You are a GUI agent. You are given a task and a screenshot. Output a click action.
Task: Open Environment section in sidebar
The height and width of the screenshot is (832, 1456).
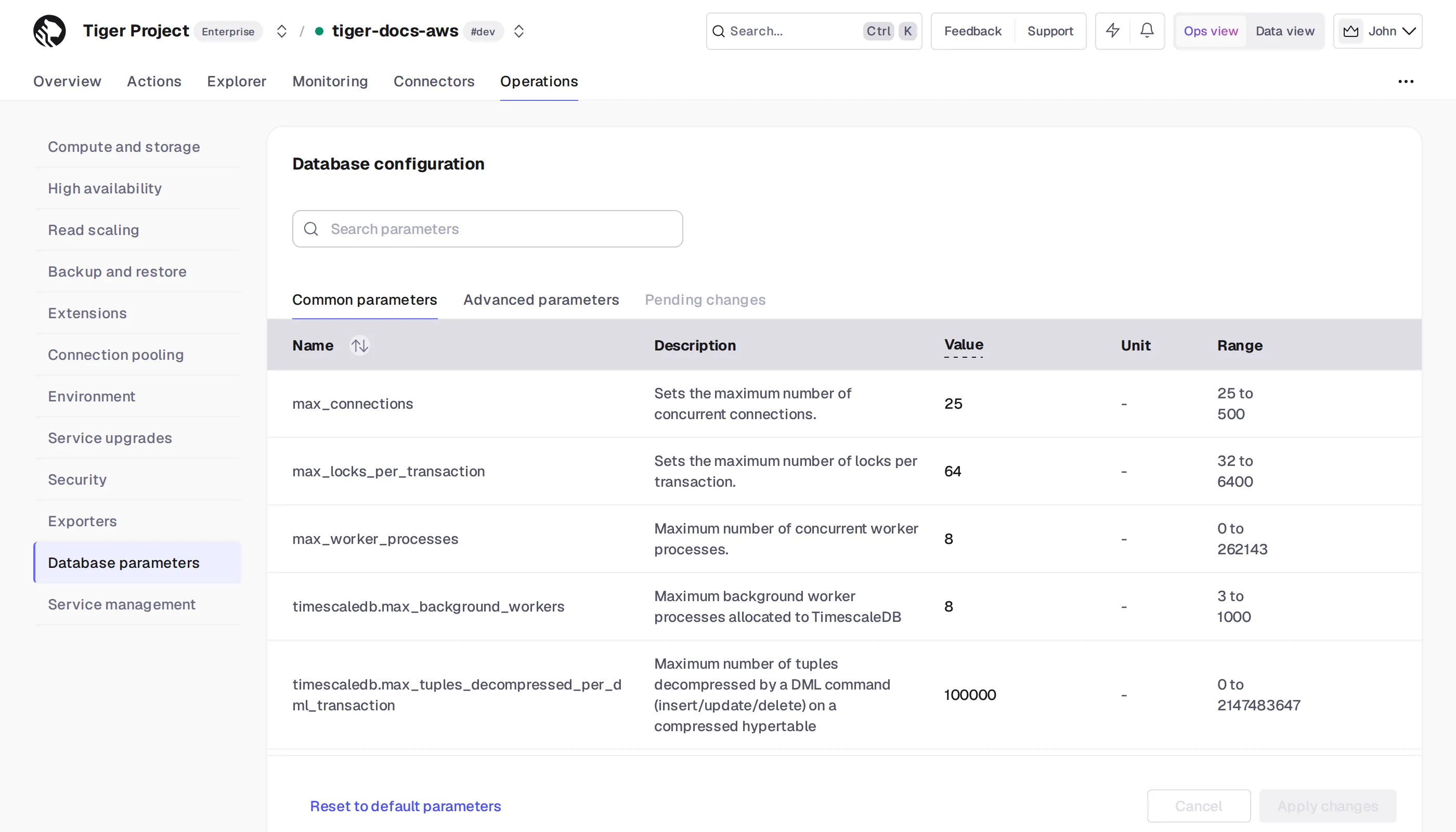[x=138, y=397]
